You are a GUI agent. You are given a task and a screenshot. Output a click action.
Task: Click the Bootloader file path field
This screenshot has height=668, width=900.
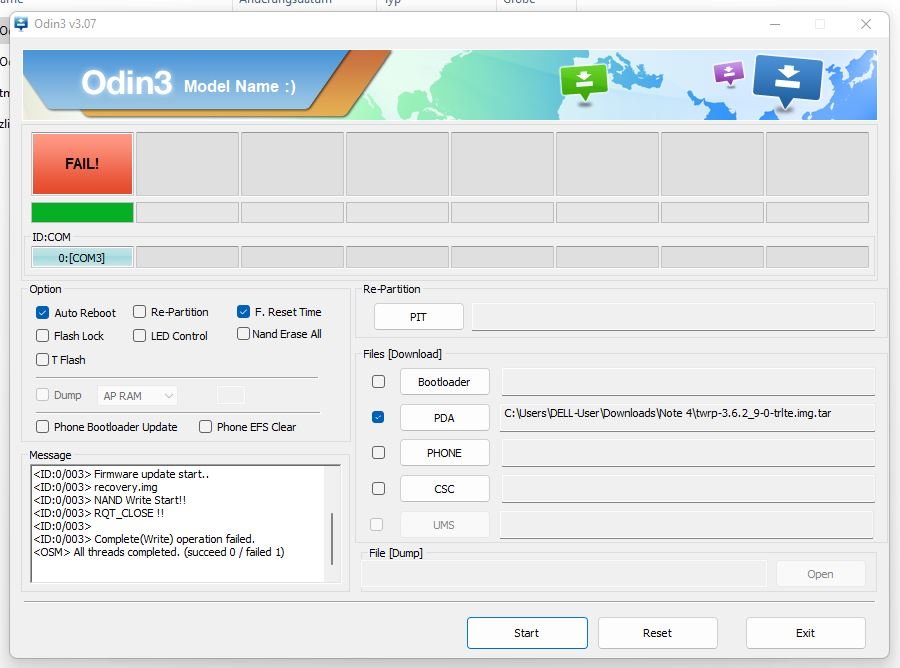[x=688, y=382]
